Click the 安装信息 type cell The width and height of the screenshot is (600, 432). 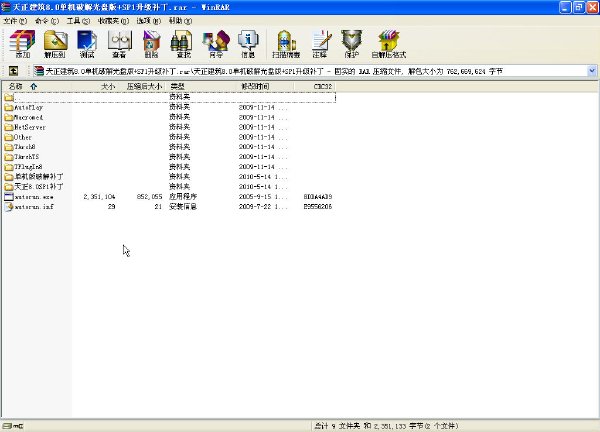pos(183,207)
